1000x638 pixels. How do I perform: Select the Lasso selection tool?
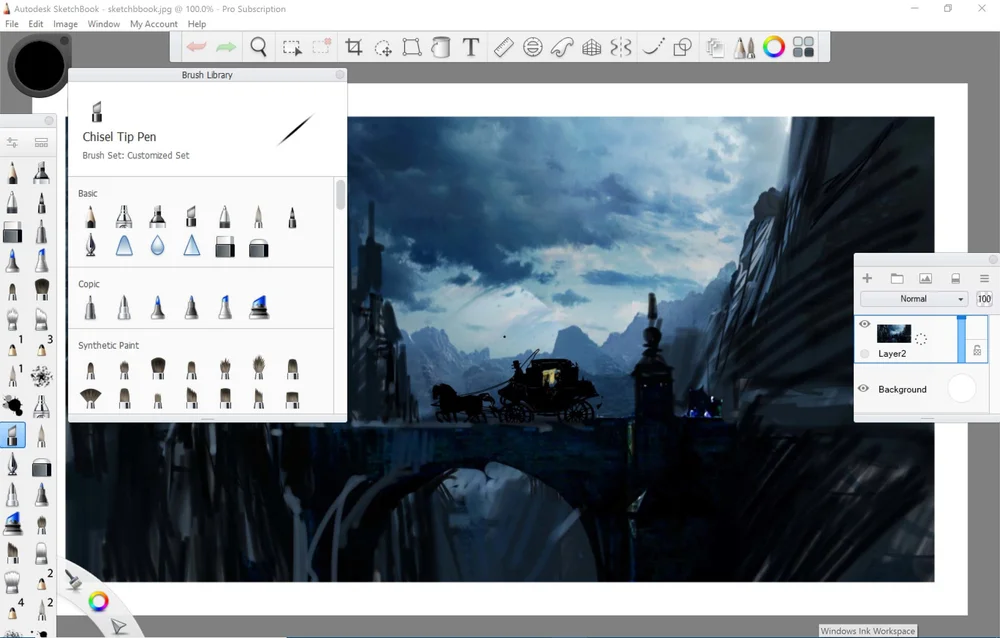pos(293,47)
